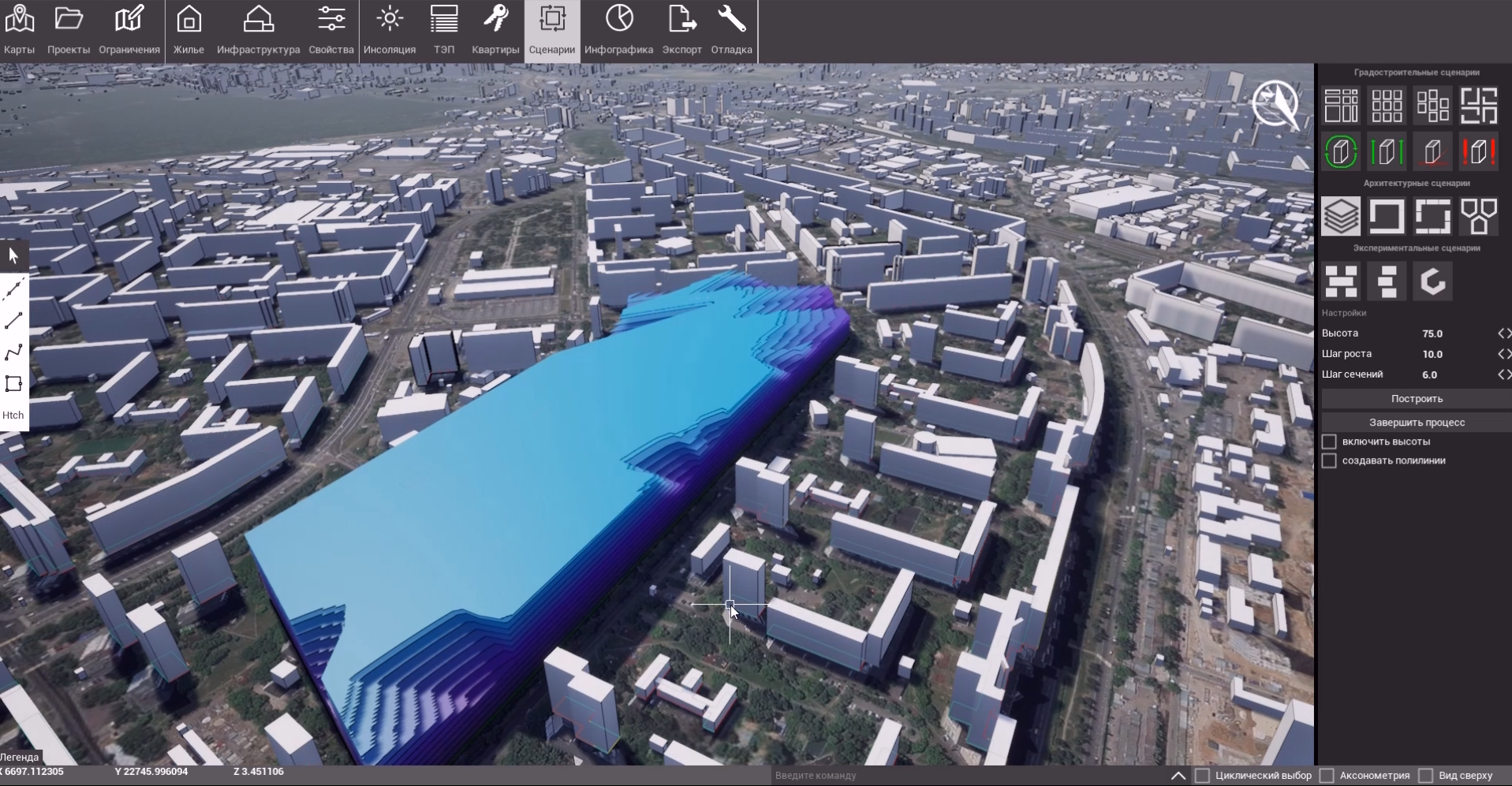
Task: Click the Высота value field 75.0
Action: click(1432, 333)
